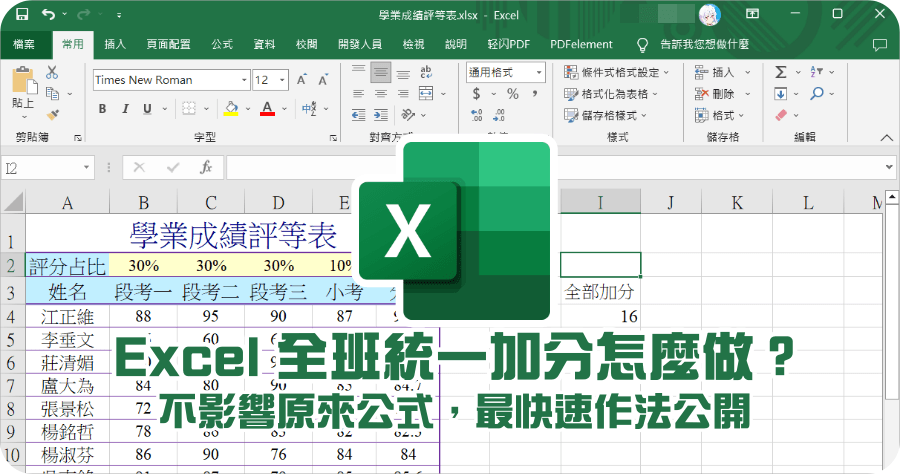This screenshot has height=474, width=900.
Task: Apply comma style
Action: [535, 93]
